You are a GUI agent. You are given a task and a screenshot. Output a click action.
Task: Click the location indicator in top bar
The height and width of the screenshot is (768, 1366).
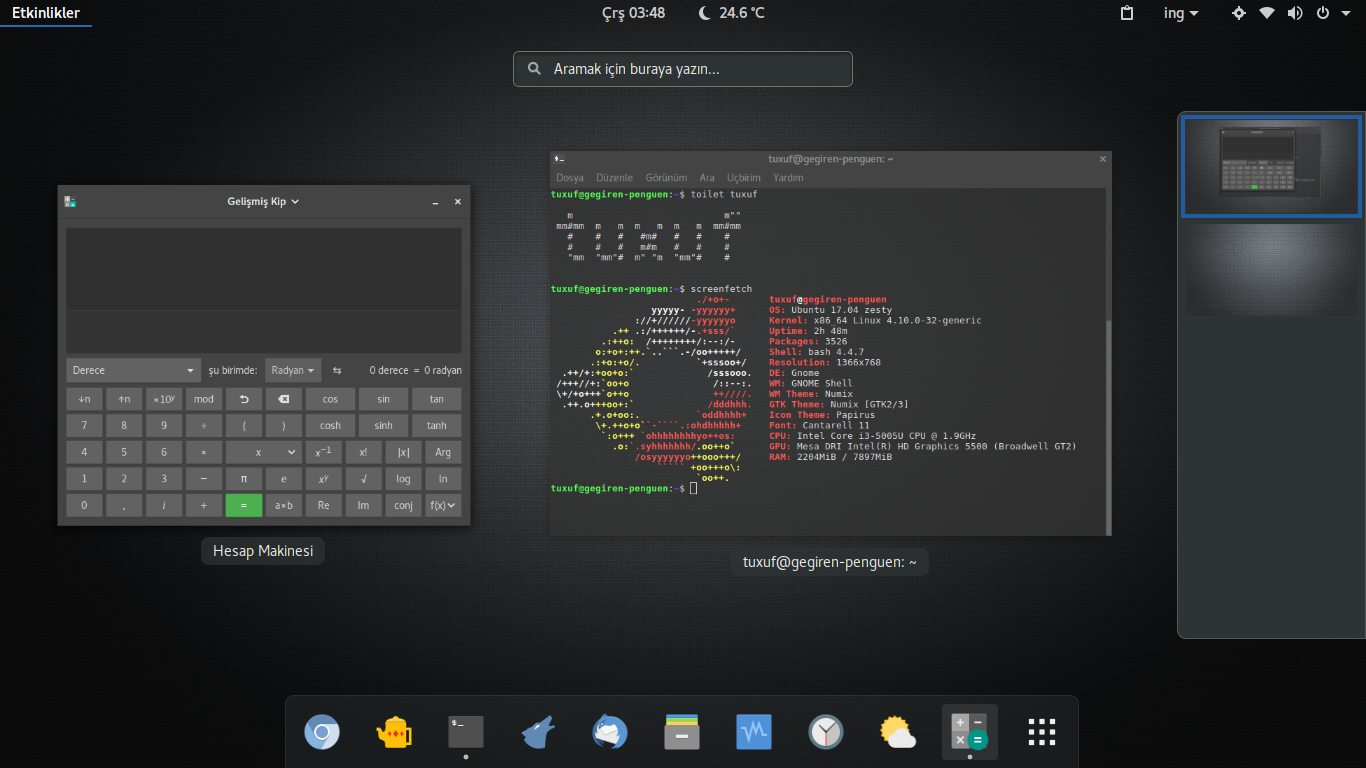click(x=1239, y=13)
